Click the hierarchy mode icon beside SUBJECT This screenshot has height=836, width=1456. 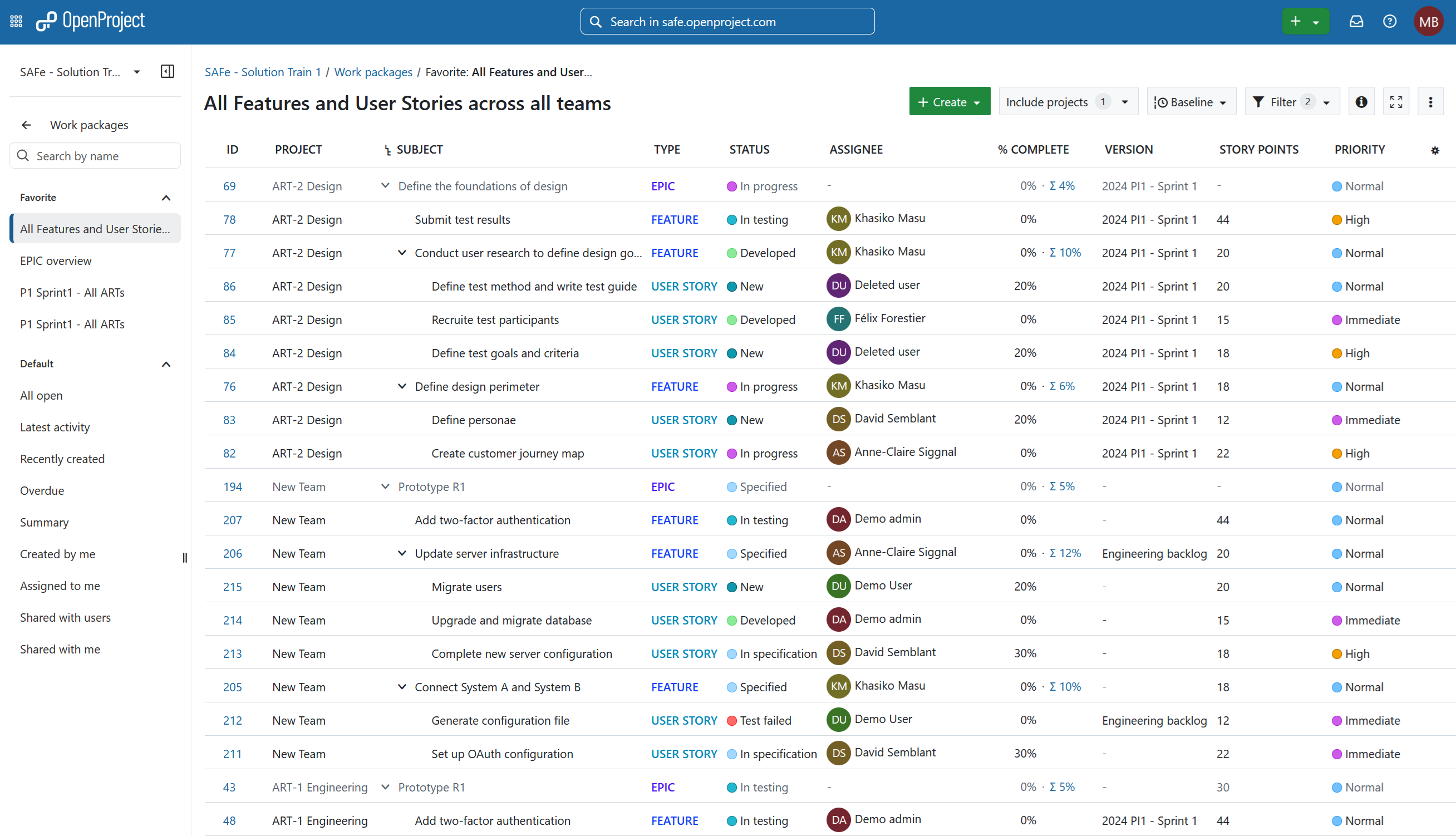pyautogui.click(x=387, y=150)
